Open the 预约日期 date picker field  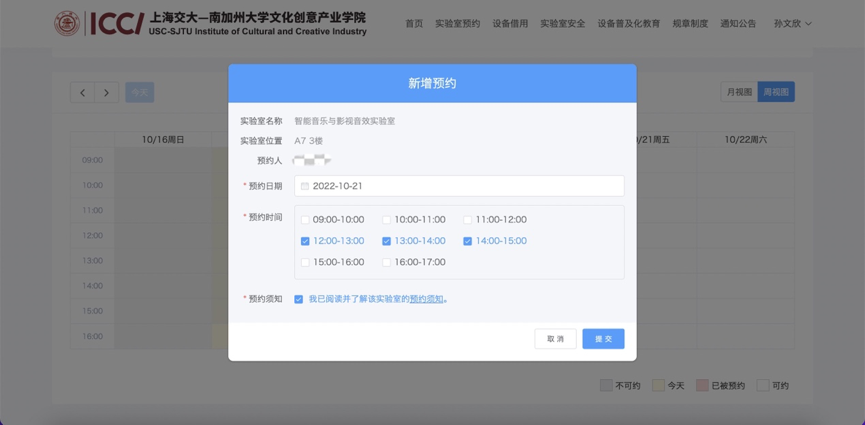[x=459, y=186]
